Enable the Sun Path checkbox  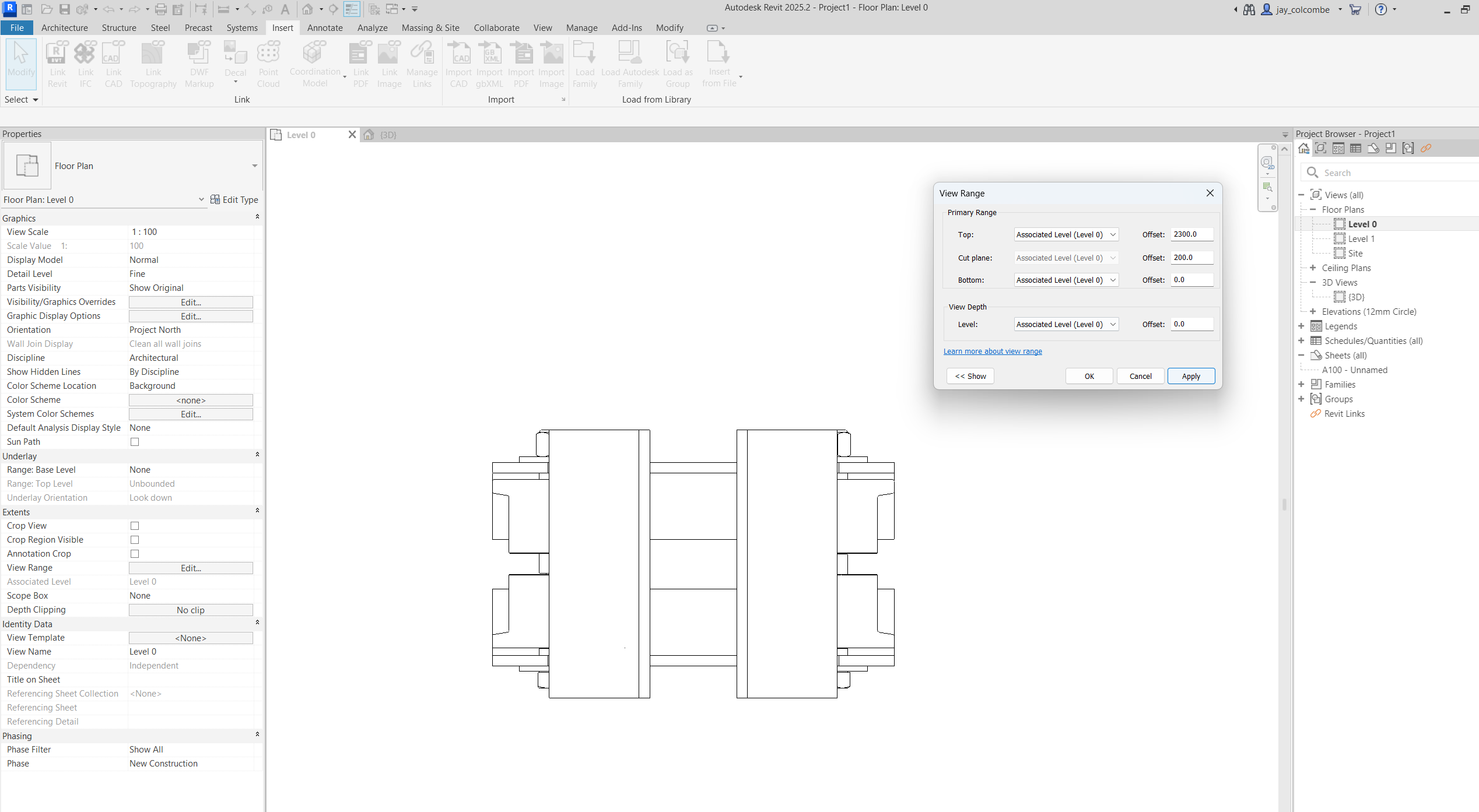coord(135,441)
